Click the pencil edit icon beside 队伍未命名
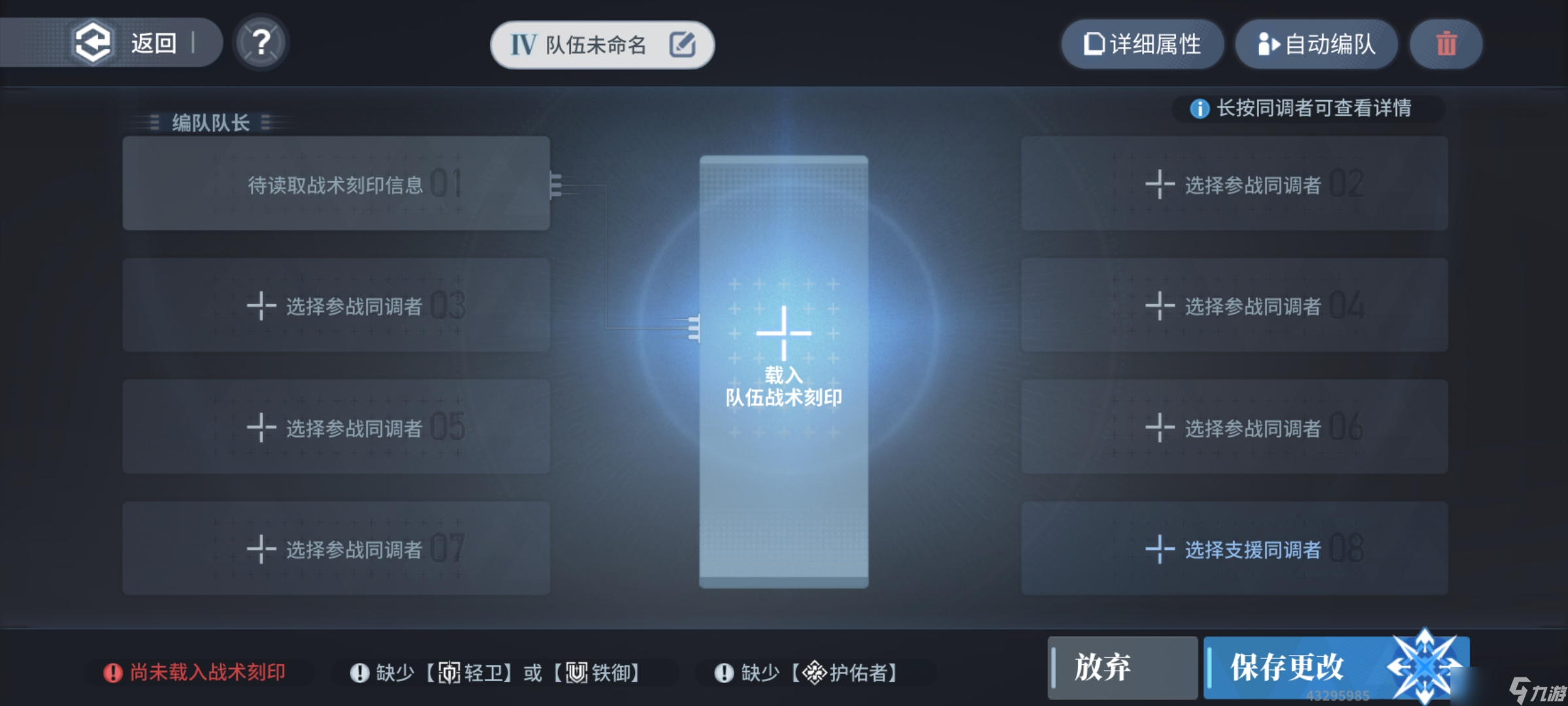Screen dimensions: 1568x706 [682, 44]
